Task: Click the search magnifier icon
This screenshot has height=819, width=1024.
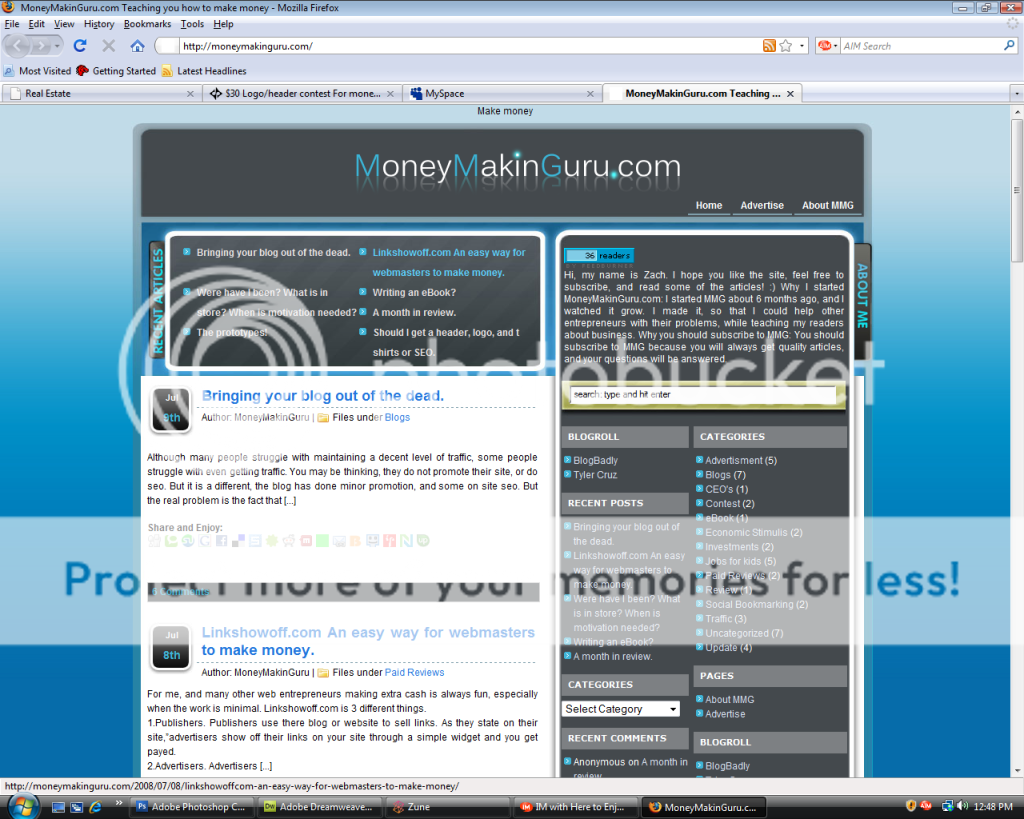Action: click(1009, 46)
